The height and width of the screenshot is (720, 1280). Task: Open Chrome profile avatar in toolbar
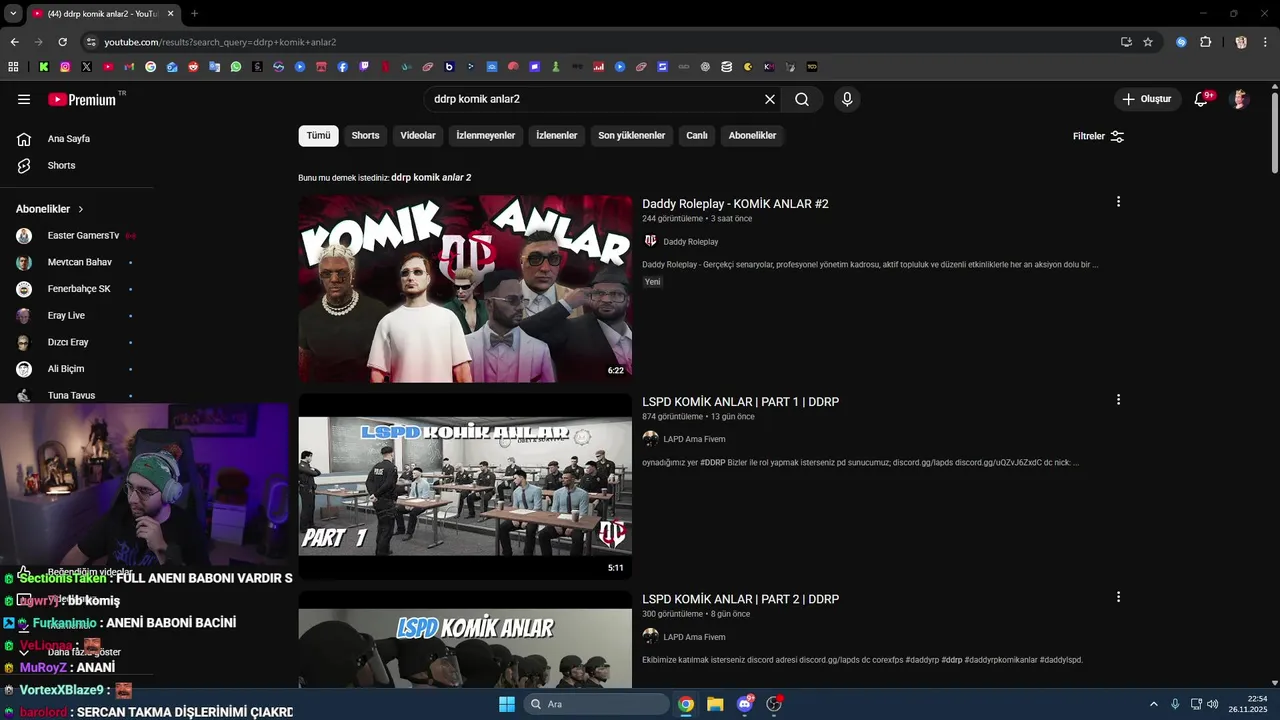pyautogui.click(x=1241, y=42)
